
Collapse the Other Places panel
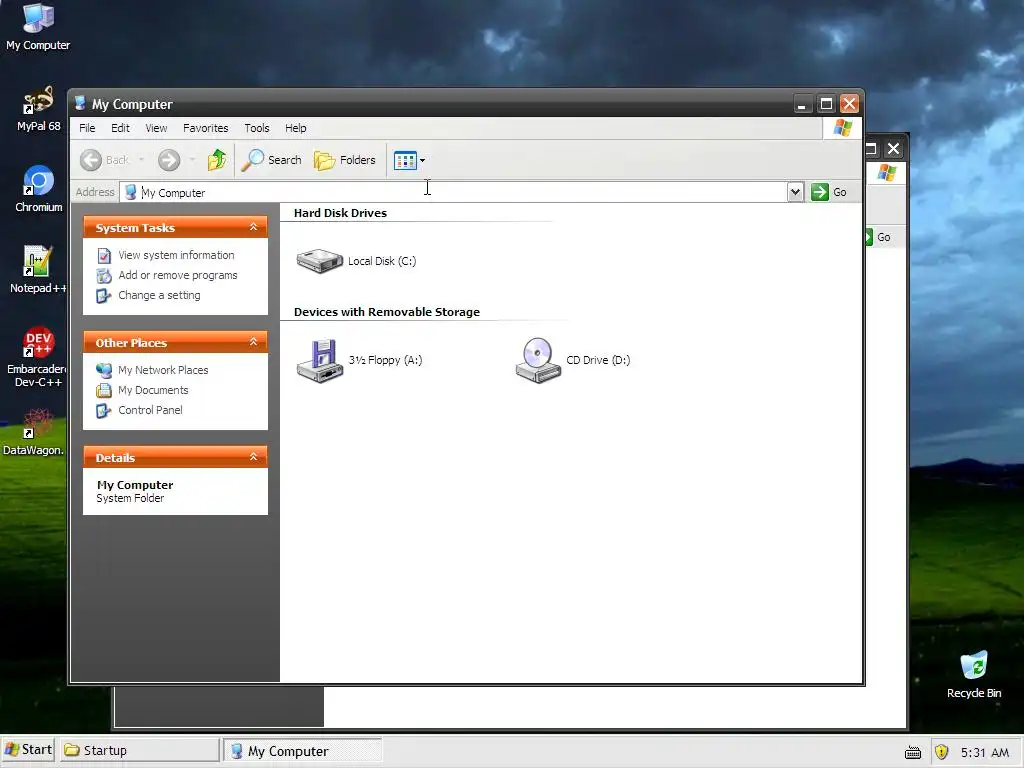click(253, 342)
